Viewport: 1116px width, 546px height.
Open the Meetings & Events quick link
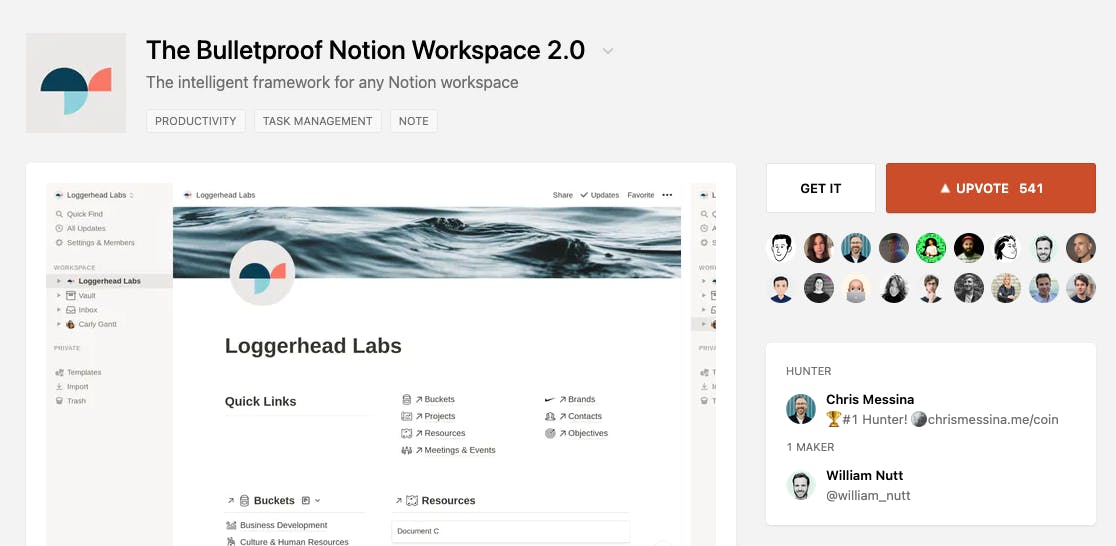(x=448, y=451)
